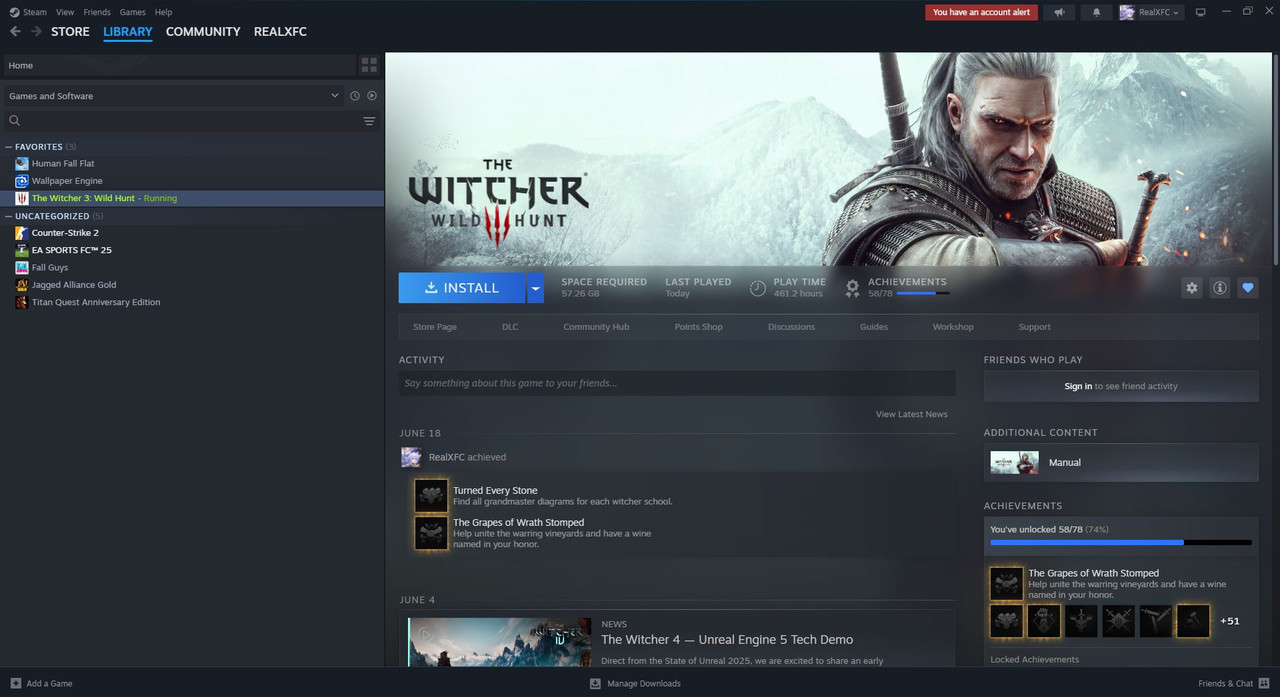Show ready-to-play games icon
Image resolution: width=1280 pixels, height=697 pixels.
[372, 96]
